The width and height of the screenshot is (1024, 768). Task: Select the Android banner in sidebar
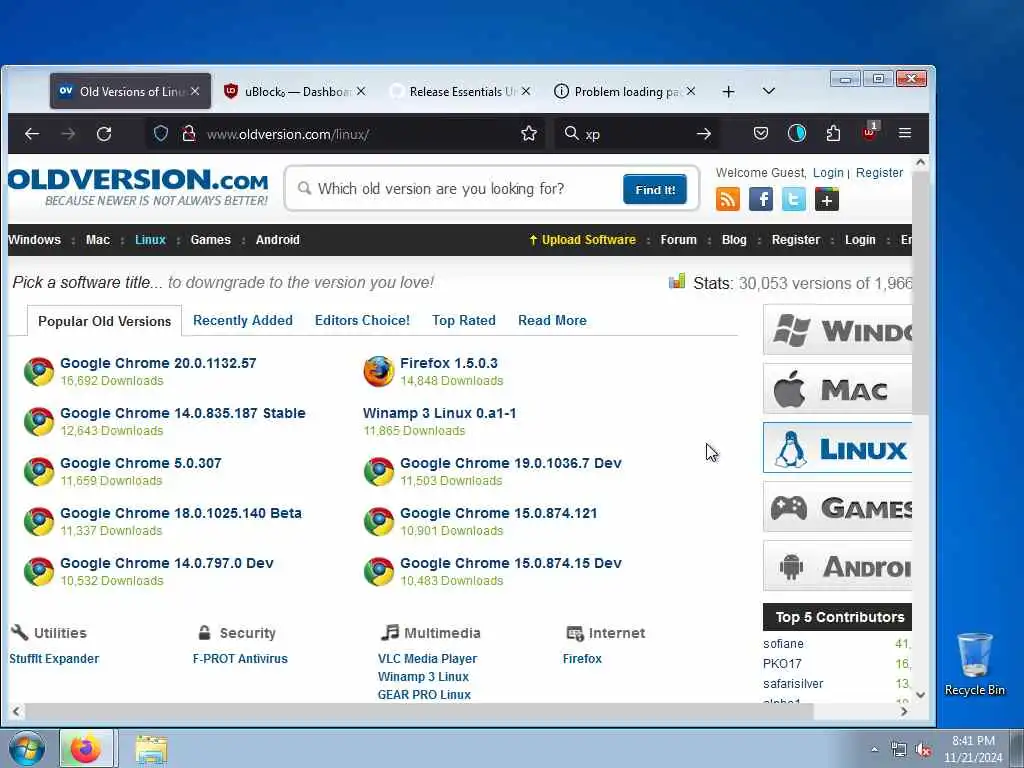838,566
